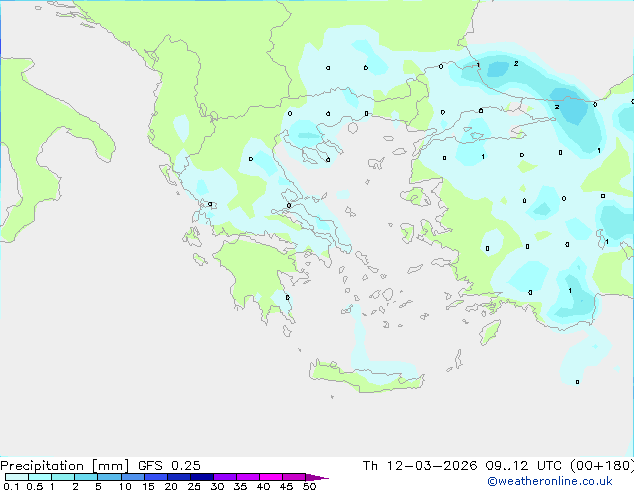Click the legend label '15'

point(148,486)
